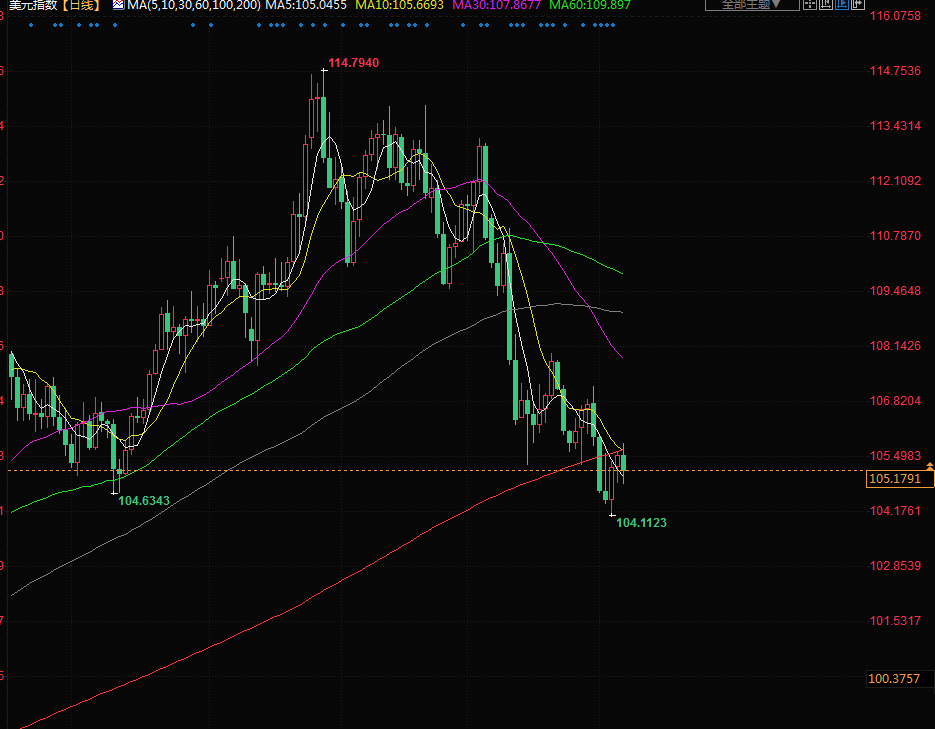
Task: Click the small indicator icon before MA label
Action: pyautogui.click(x=117, y=5)
